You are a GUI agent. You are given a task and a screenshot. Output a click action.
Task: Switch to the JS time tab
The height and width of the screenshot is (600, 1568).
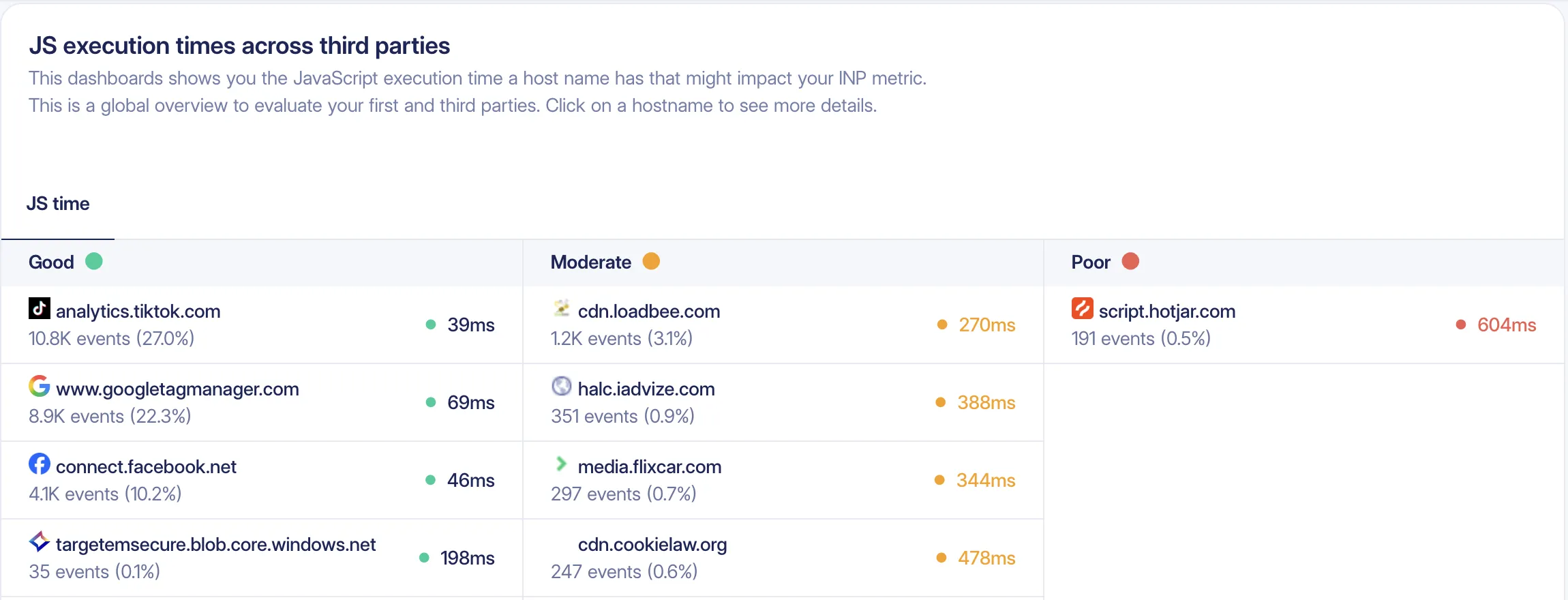coord(58,204)
